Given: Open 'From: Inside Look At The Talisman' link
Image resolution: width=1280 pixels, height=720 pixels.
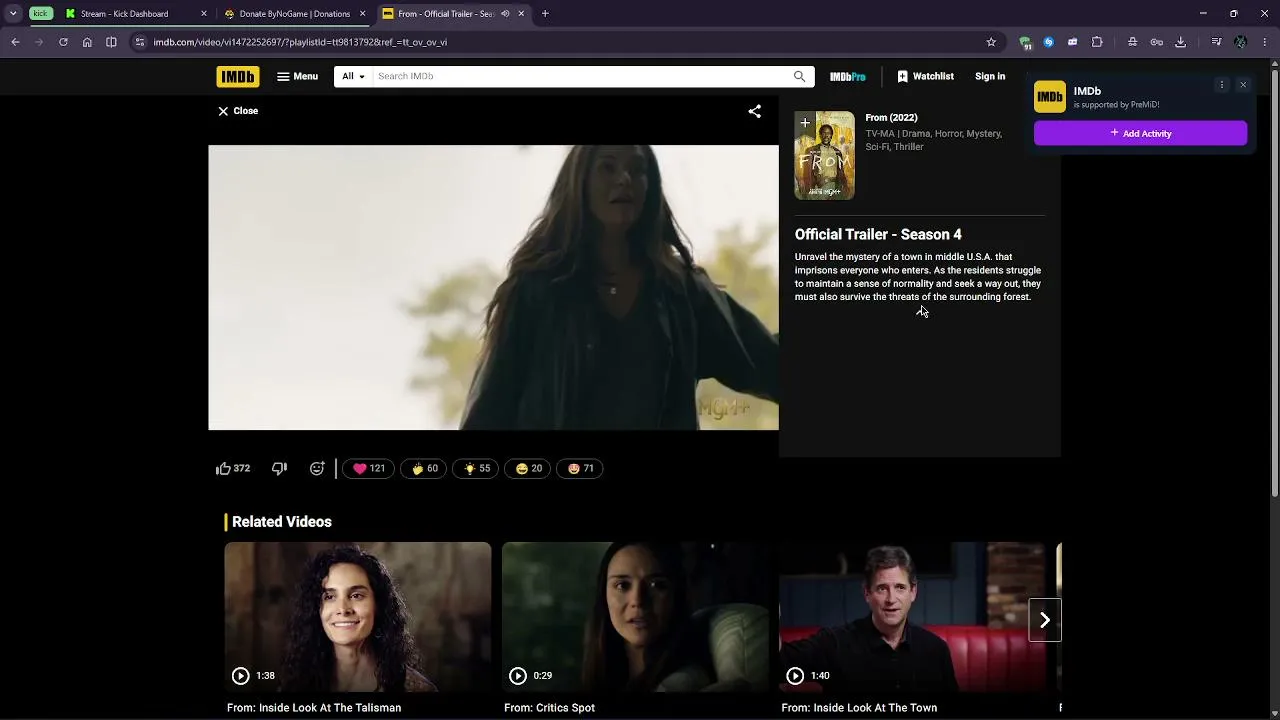Looking at the screenshot, I should [x=314, y=708].
